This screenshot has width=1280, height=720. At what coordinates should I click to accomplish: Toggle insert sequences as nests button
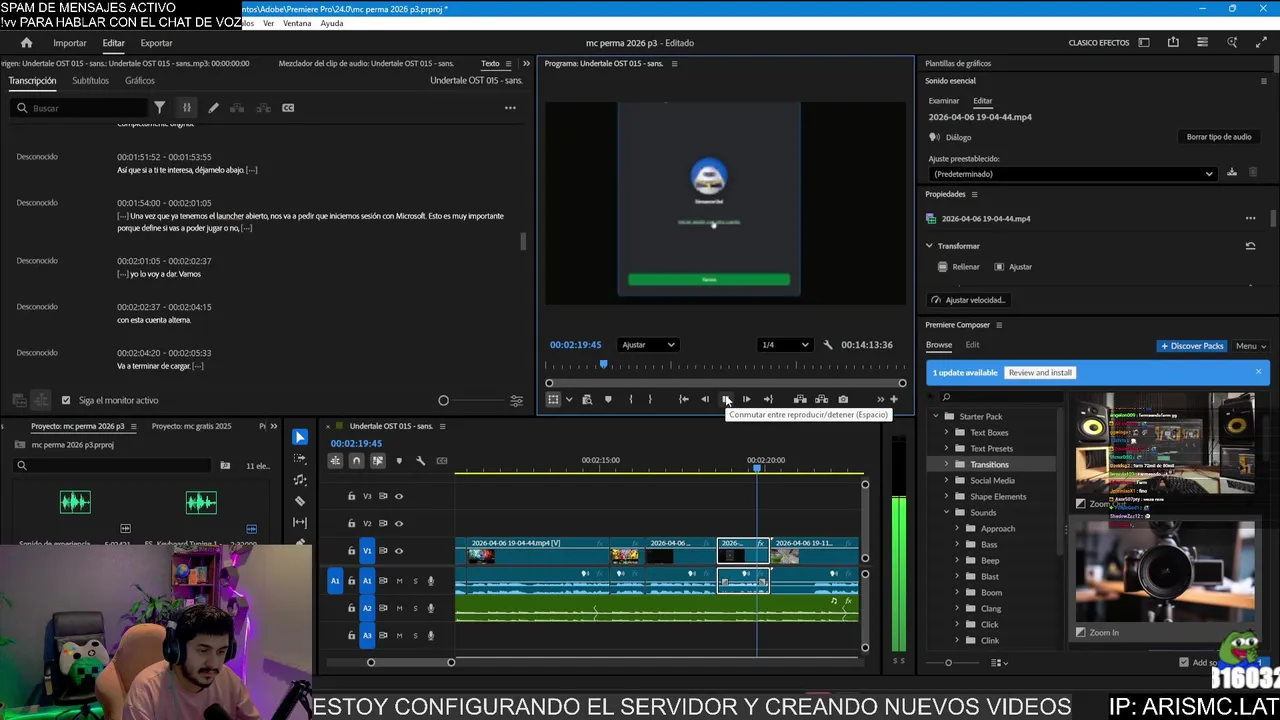(335, 461)
